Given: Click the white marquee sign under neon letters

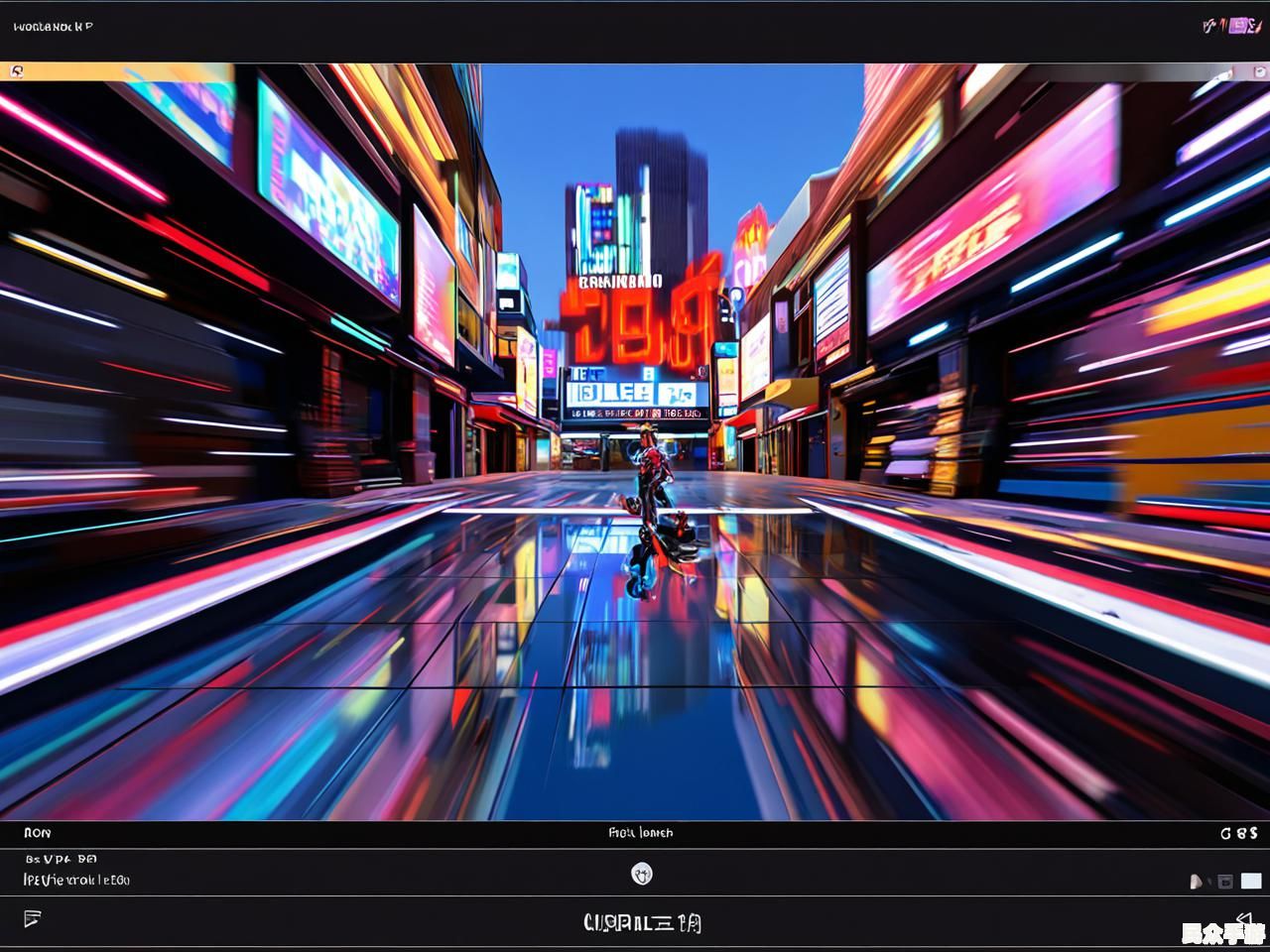Looking at the screenshot, I should [635, 394].
